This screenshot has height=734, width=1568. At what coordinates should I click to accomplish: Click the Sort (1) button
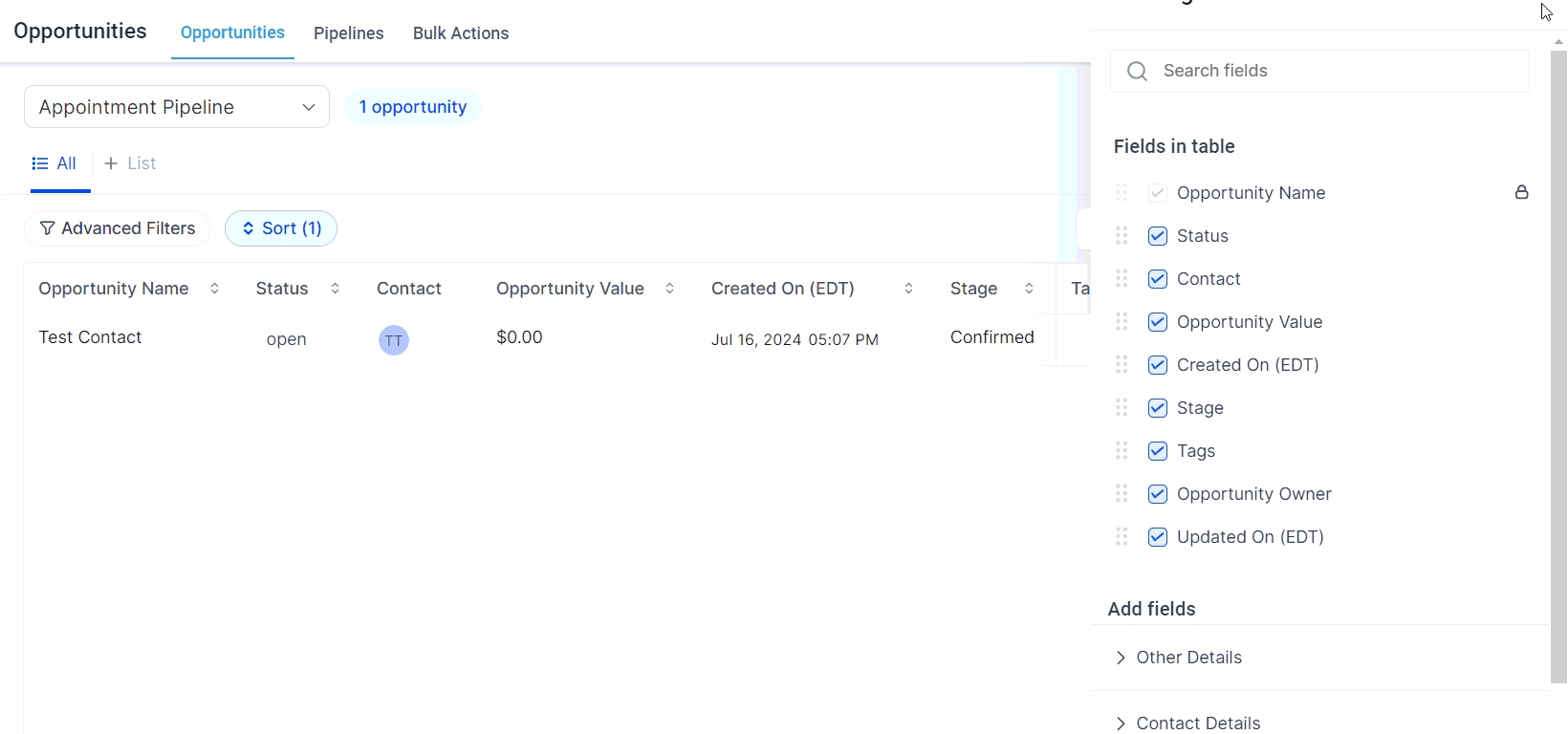pyautogui.click(x=281, y=228)
